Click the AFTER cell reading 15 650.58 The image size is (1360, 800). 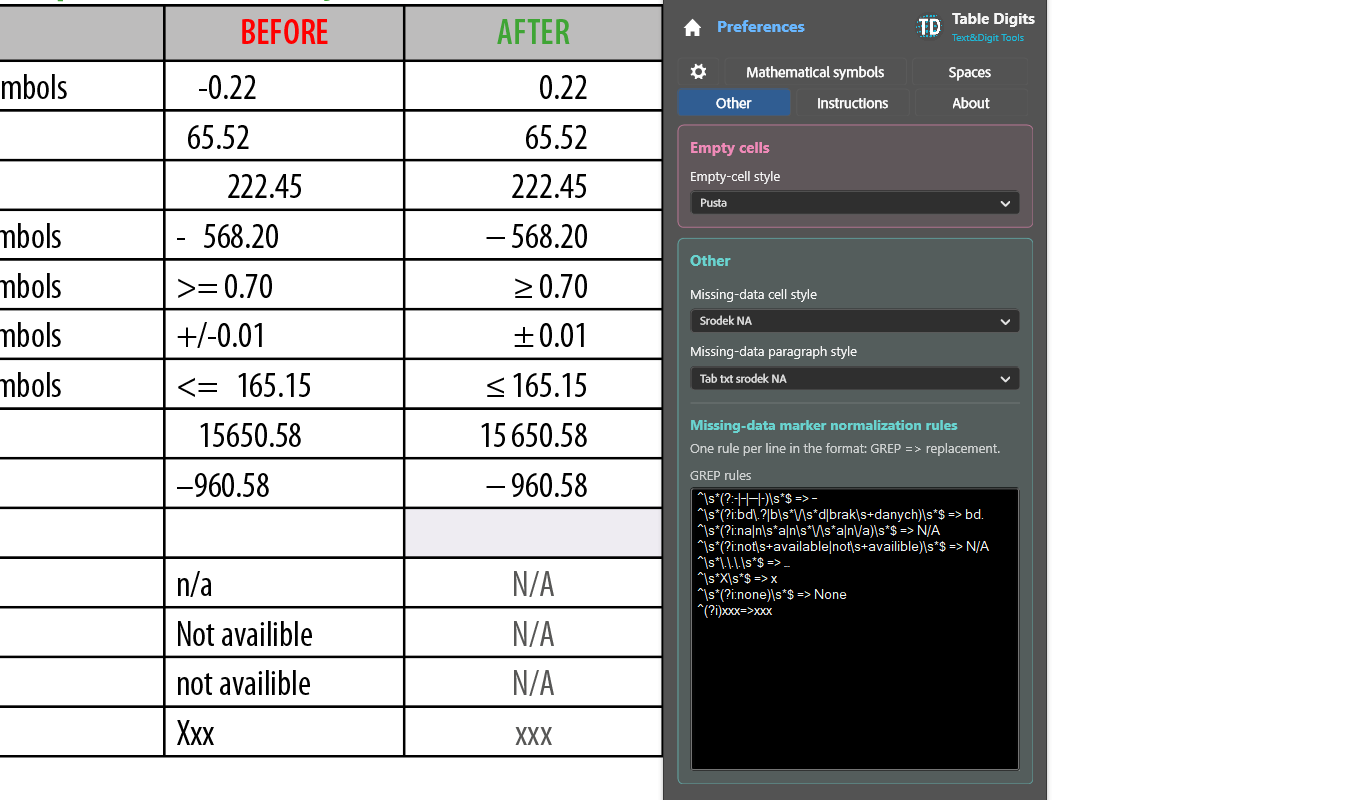[533, 434]
